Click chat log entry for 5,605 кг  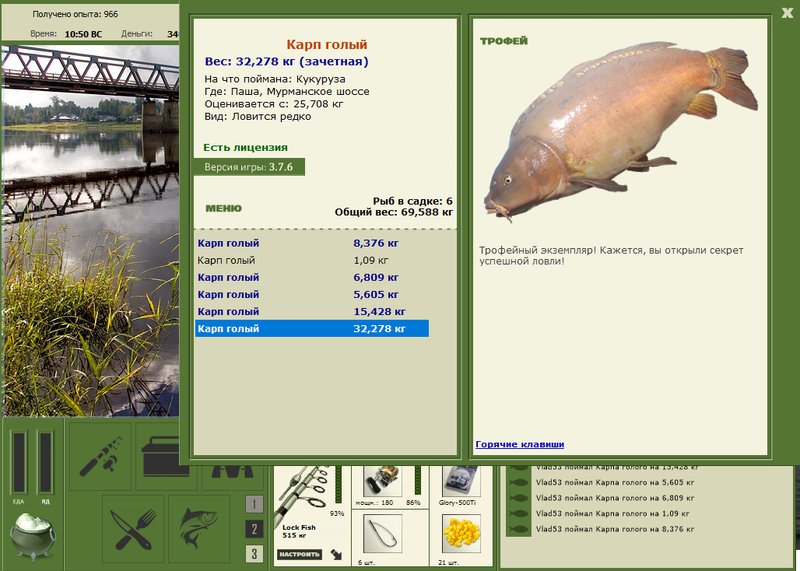[x=615, y=482]
